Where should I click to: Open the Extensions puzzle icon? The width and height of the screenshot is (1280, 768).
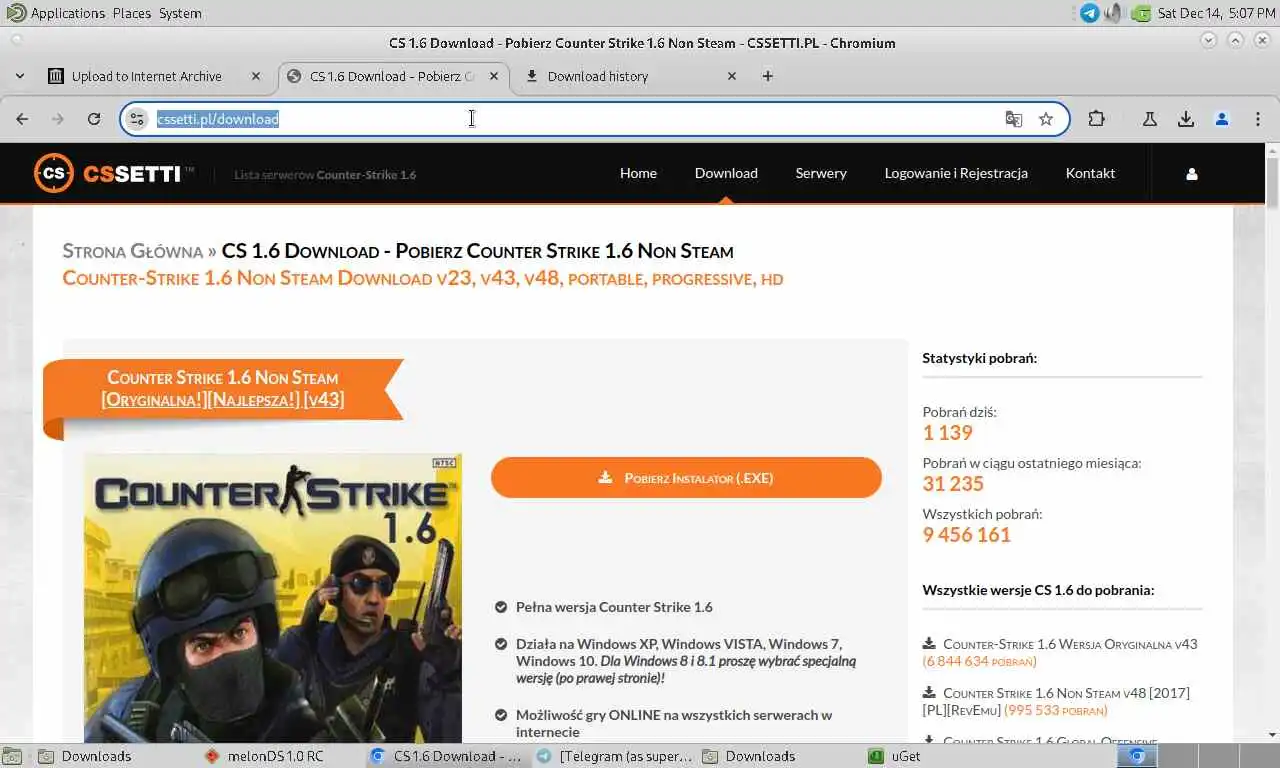[x=1096, y=119]
